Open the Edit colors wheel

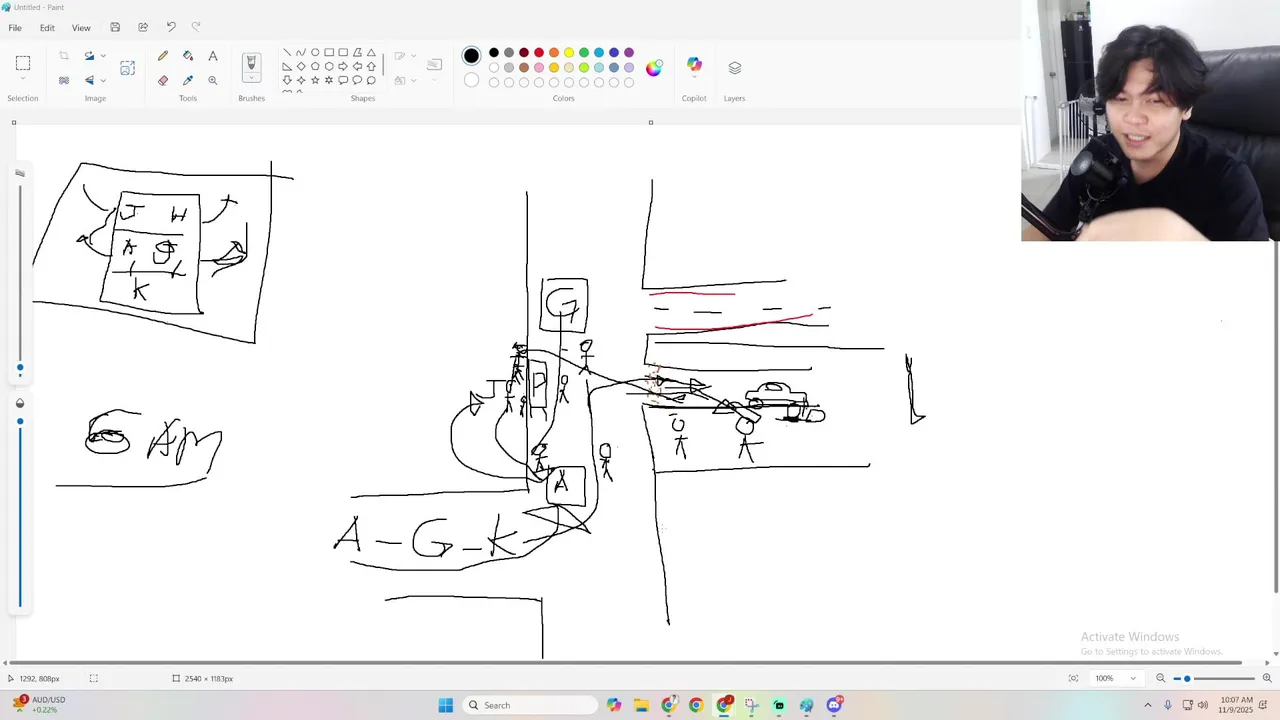(653, 68)
